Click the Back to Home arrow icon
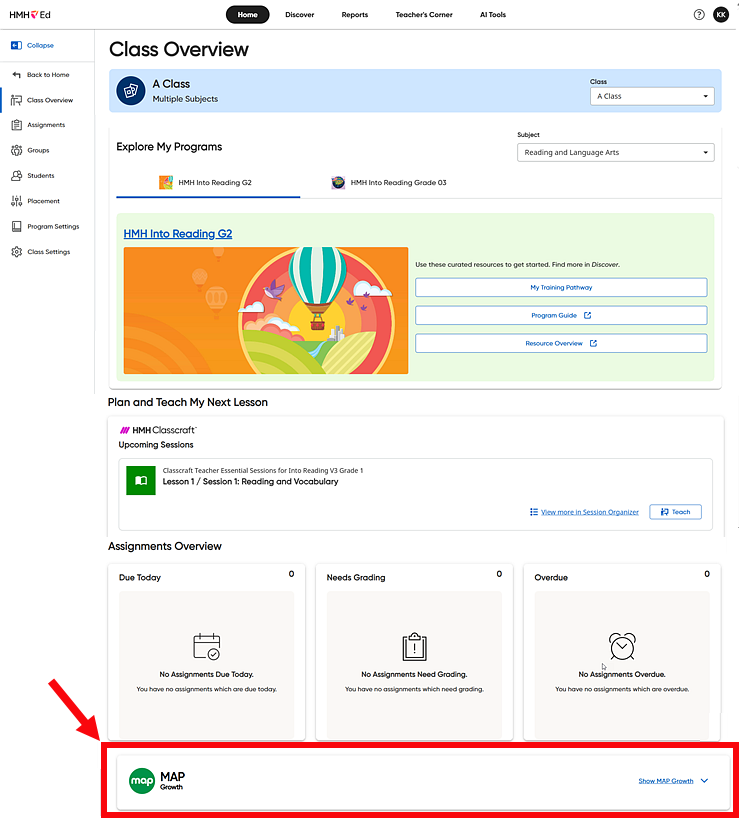Image resolution: width=739 pixels, height=818 pixels. pos(16,75)
